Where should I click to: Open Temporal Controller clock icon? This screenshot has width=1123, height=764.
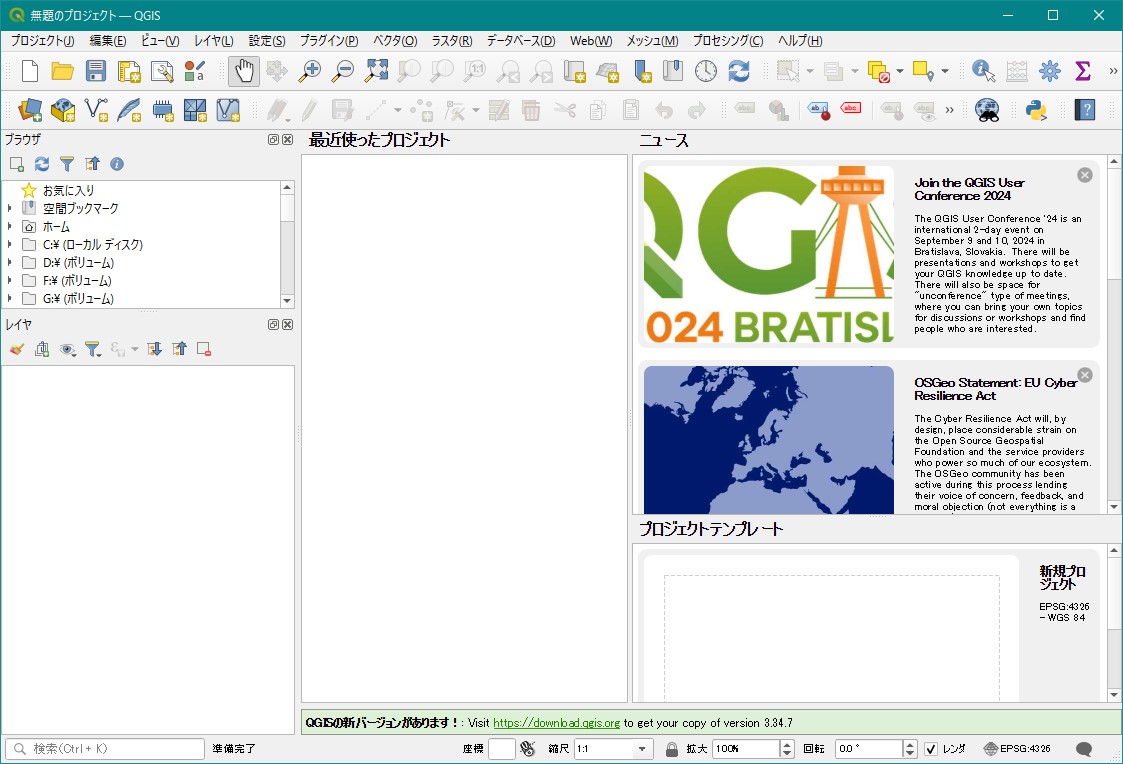pyautogui.click(x=705, y=71)
